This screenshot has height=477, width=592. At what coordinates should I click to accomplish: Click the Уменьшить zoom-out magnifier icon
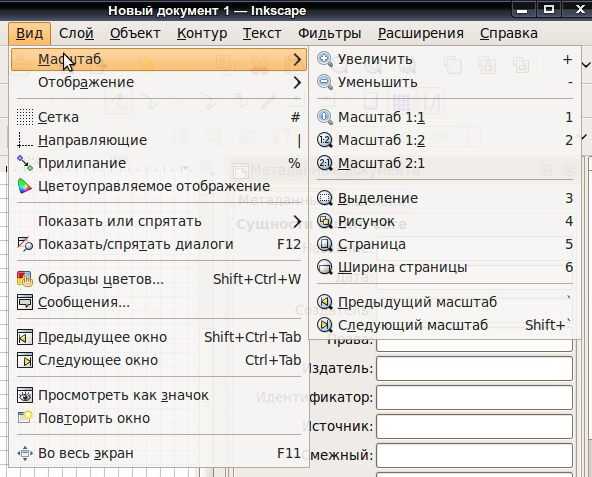pyautogui.click(x=325, y=82)
